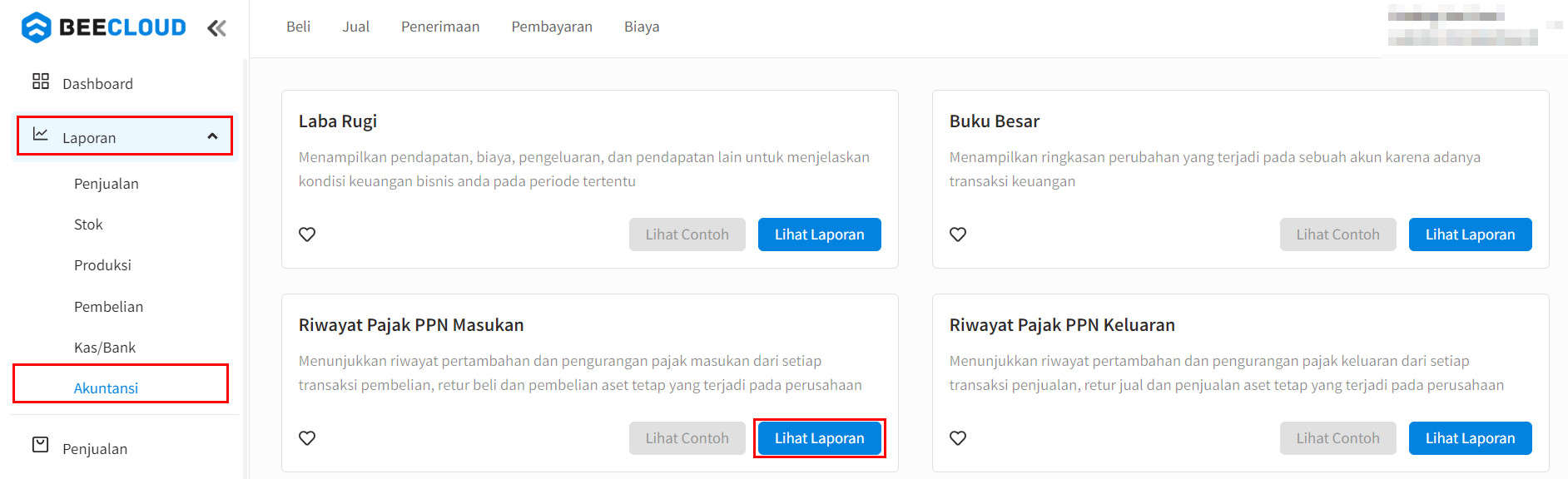Favorite the Laba Rugi report heart
The width and height of the screenshot is (1568, 479).
point(307,235)
